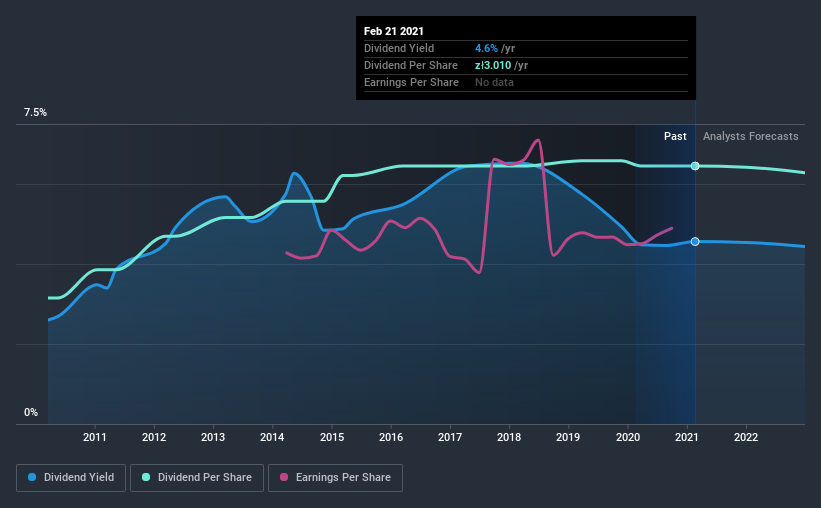Click the 2011 x-axis year label
The width and height of the screenshot is (821, 508).
(x=95, y=437)
